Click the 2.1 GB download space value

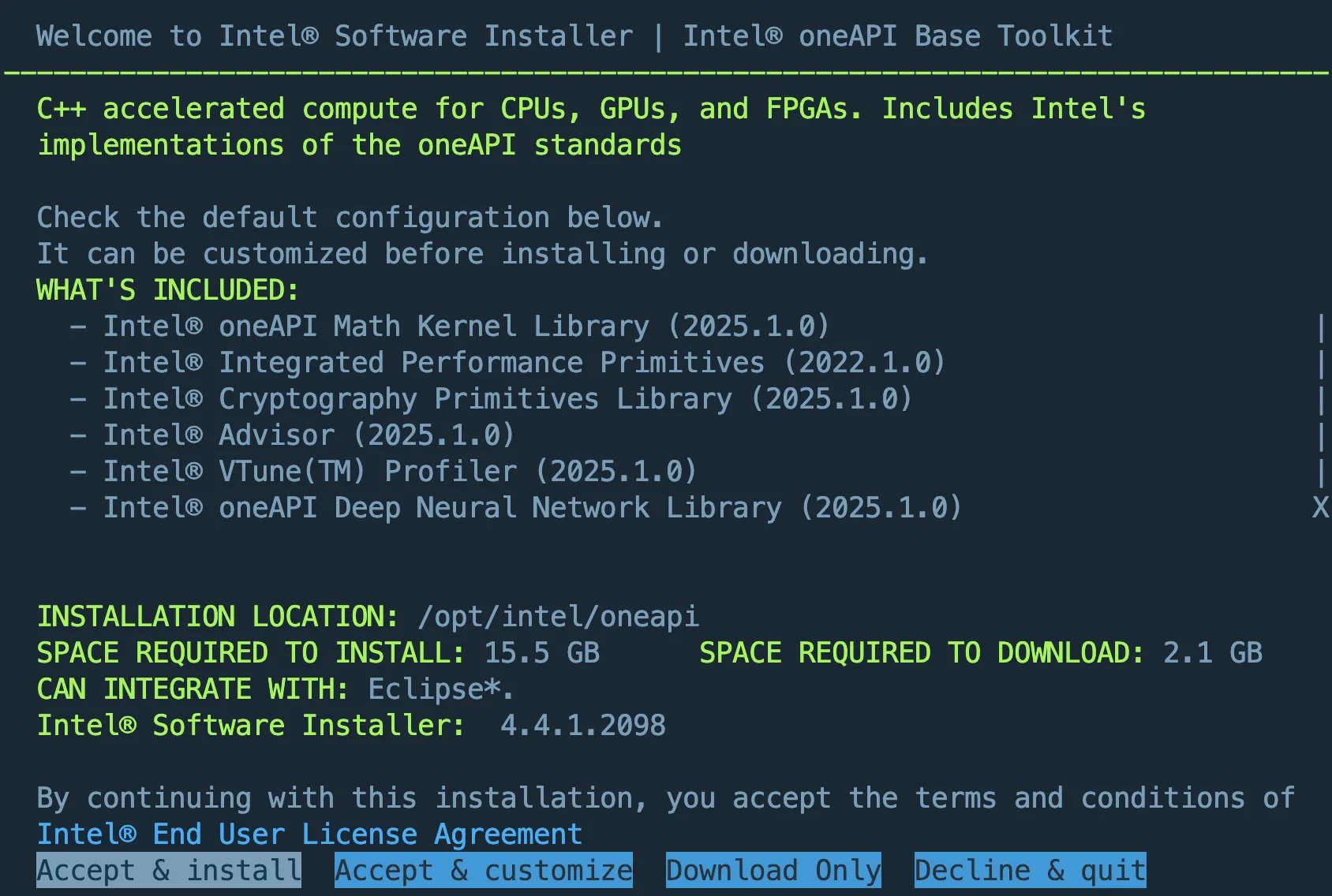1212,652
